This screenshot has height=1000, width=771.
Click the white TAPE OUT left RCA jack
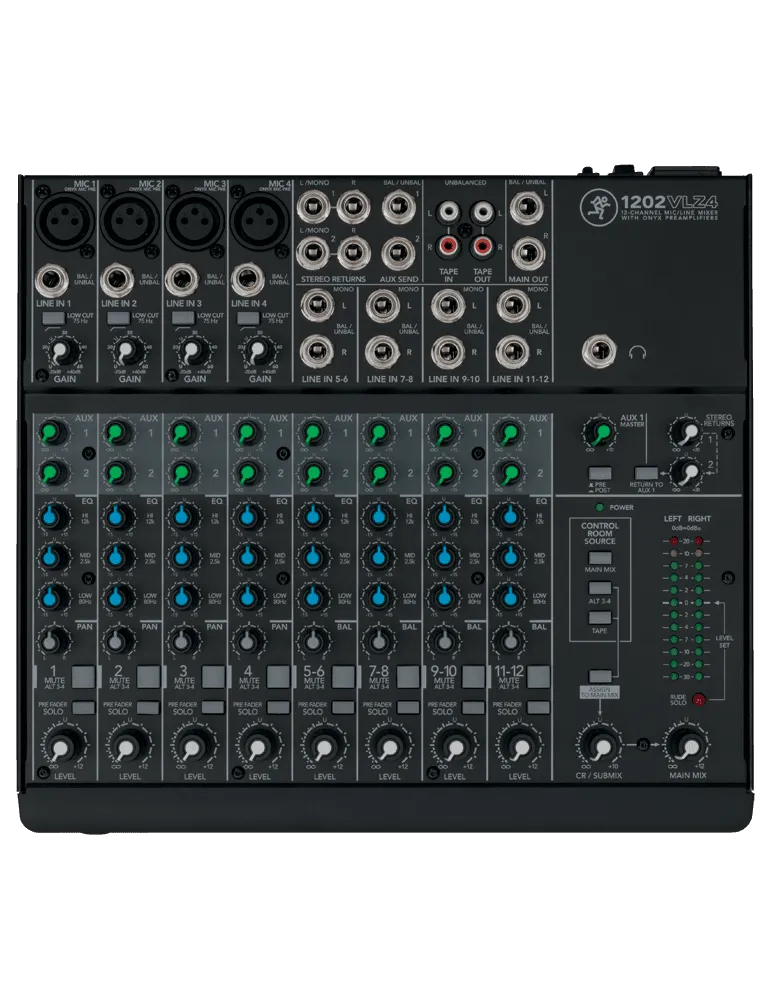(481, 210)
